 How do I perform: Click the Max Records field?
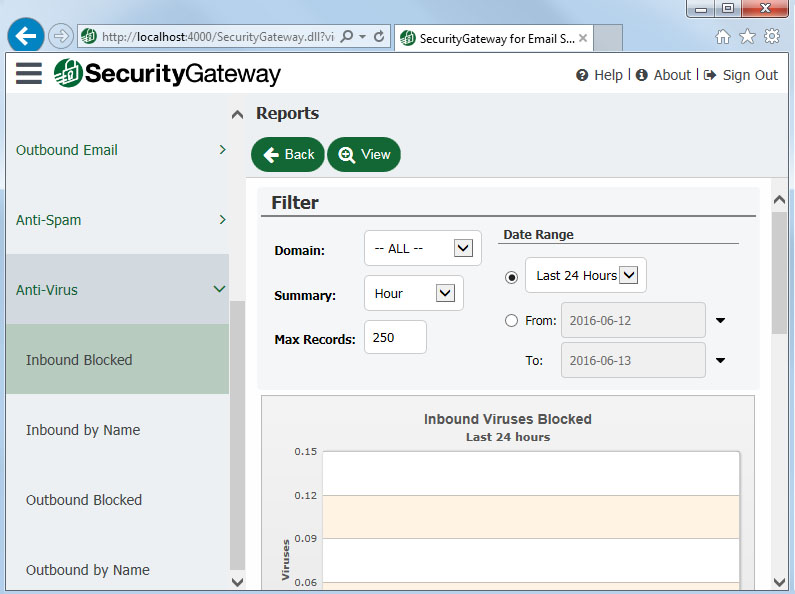click(x=395, y=337)
